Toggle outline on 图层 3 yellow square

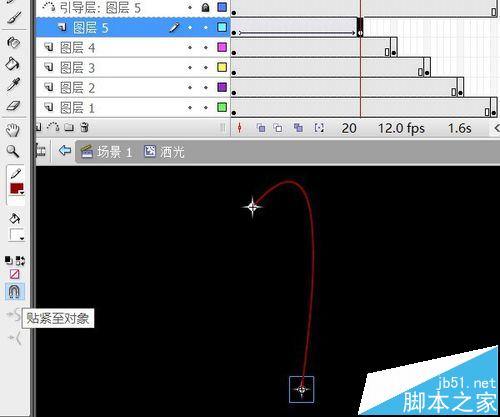coord(222,67)
